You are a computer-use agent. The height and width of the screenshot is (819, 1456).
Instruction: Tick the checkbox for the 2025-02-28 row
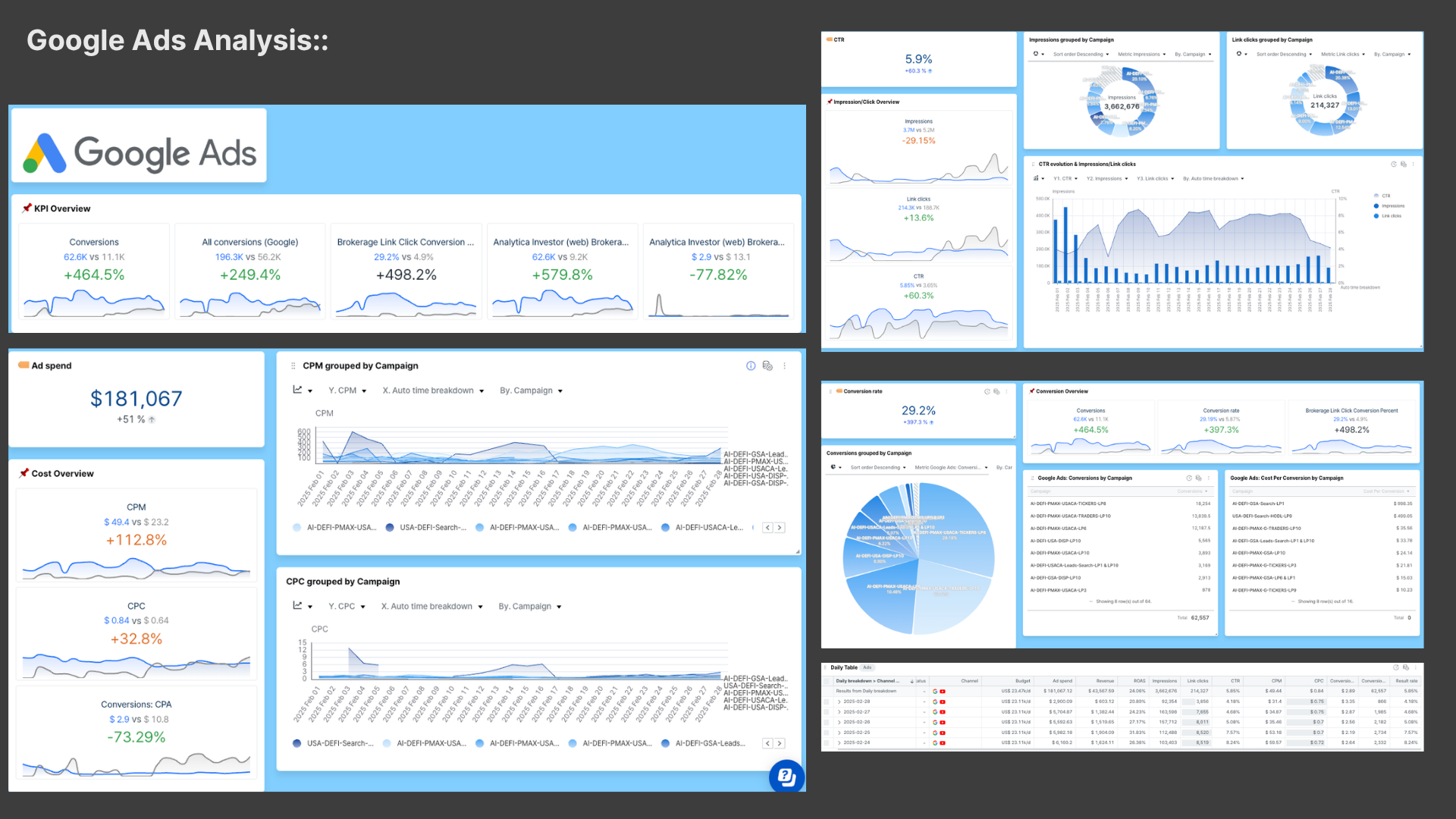827,701
